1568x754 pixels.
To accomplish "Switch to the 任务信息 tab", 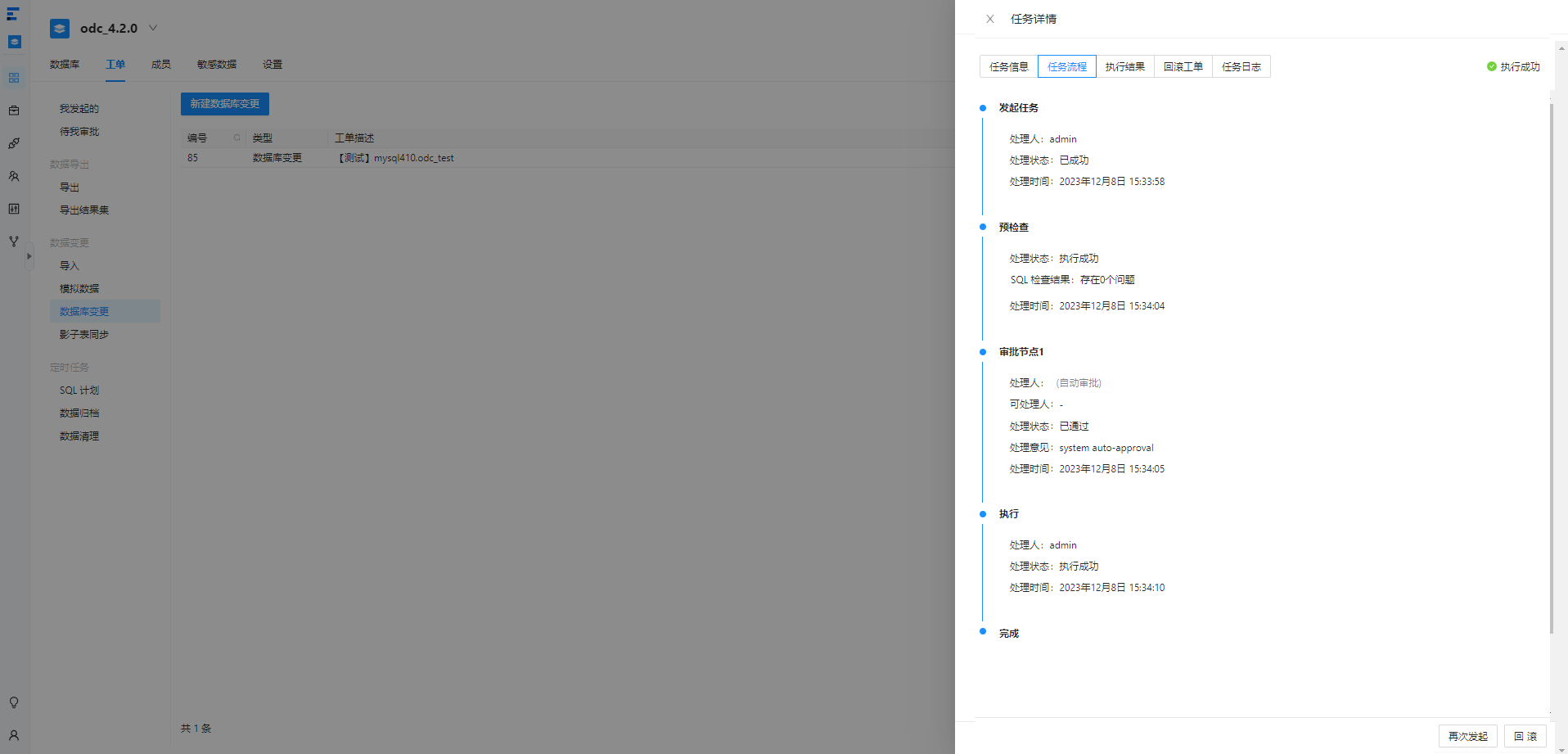I will pos(1008,67).
